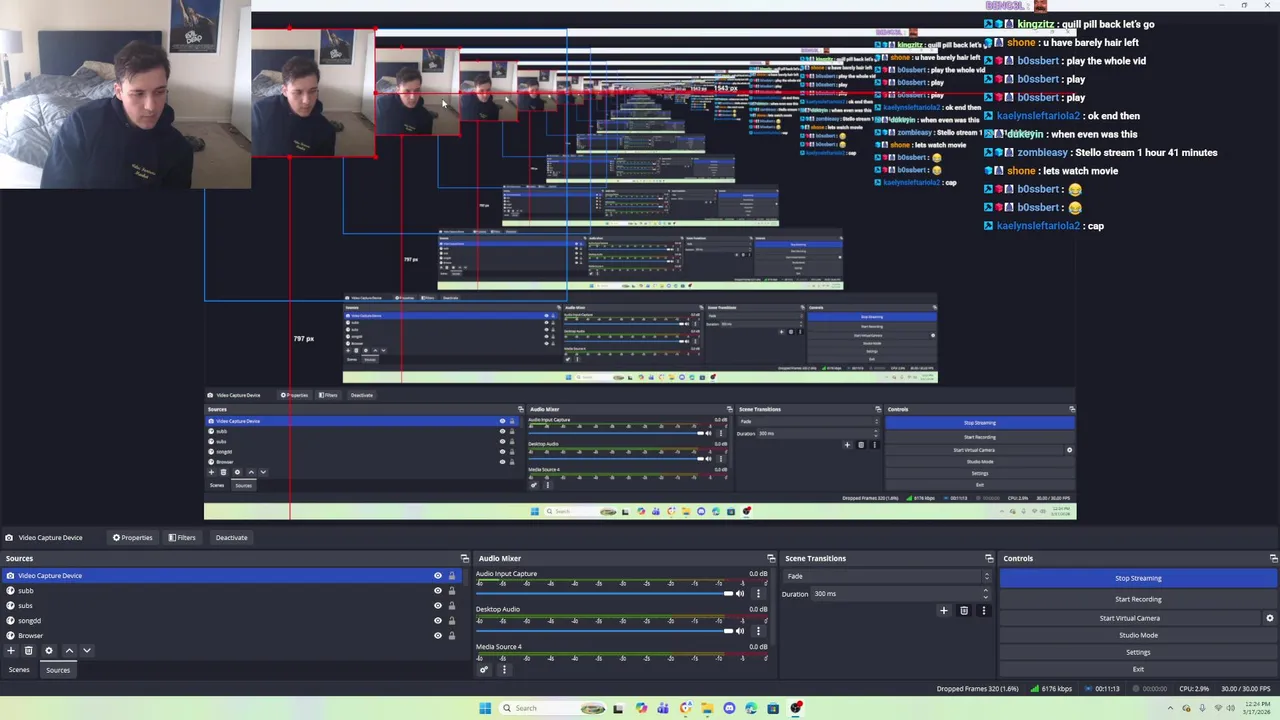1280x720 pixels.
Task: Open the Fade transition dropdown
Action: click(887, 576)
